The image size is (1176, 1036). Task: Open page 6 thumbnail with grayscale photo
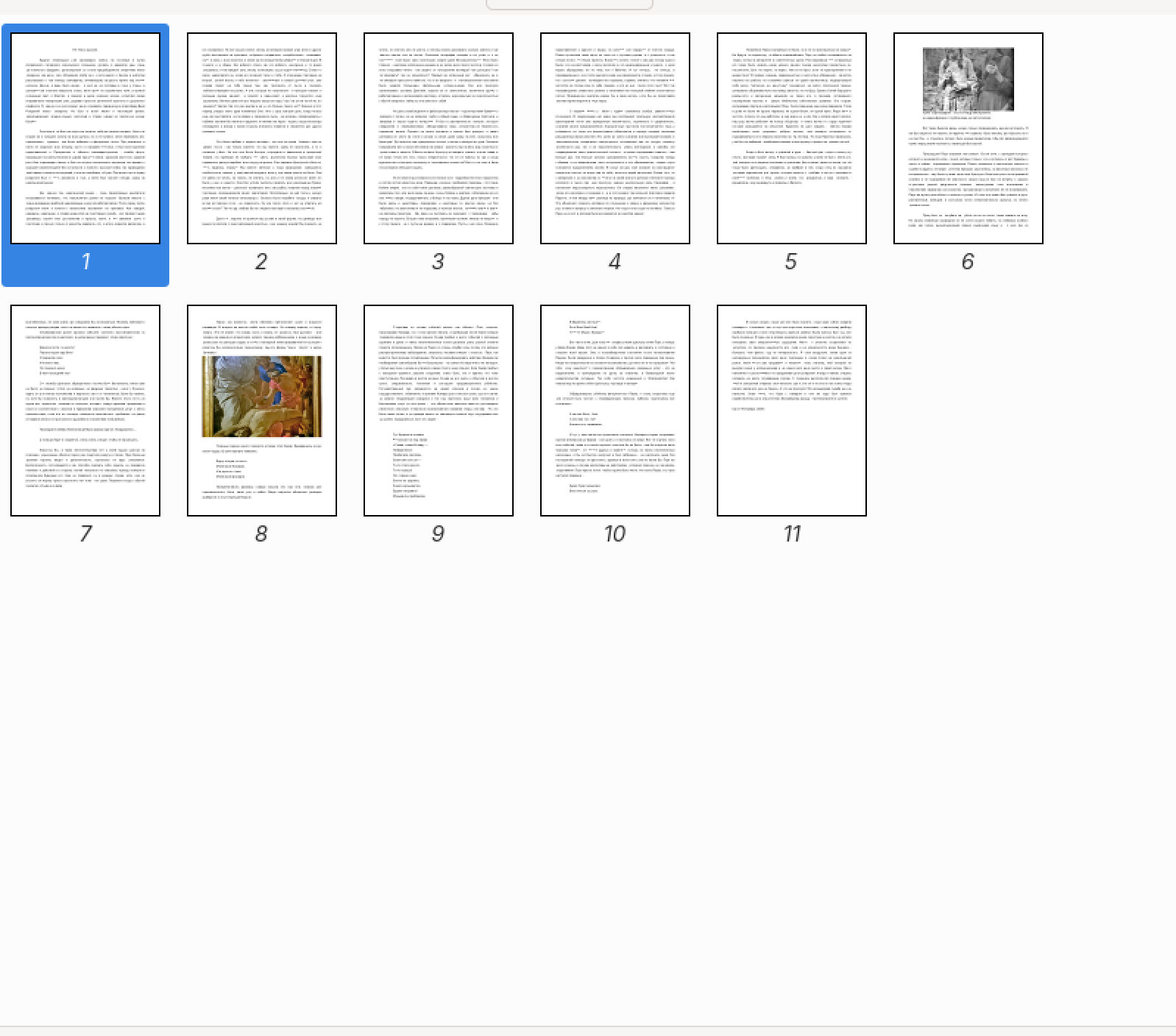[968, 138]
